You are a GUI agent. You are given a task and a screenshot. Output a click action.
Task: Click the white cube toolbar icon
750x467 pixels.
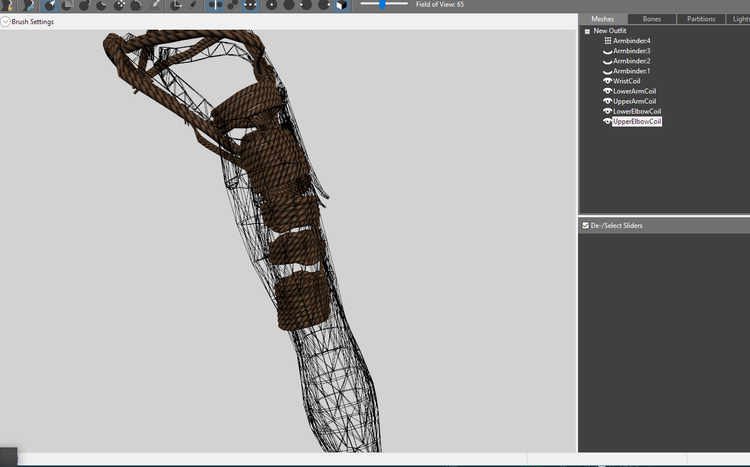[x=342, y=5]
